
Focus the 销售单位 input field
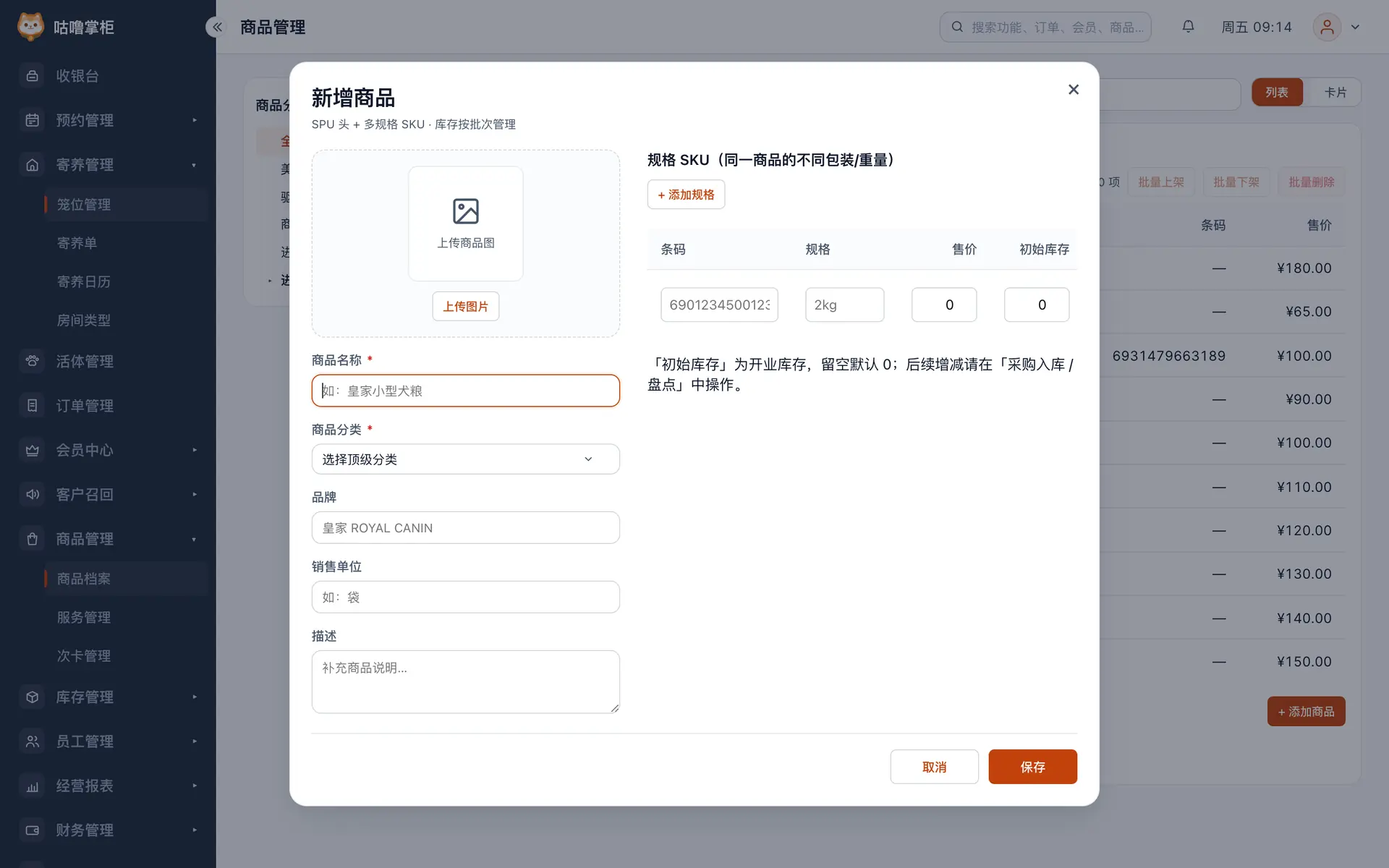click(466, 597)
